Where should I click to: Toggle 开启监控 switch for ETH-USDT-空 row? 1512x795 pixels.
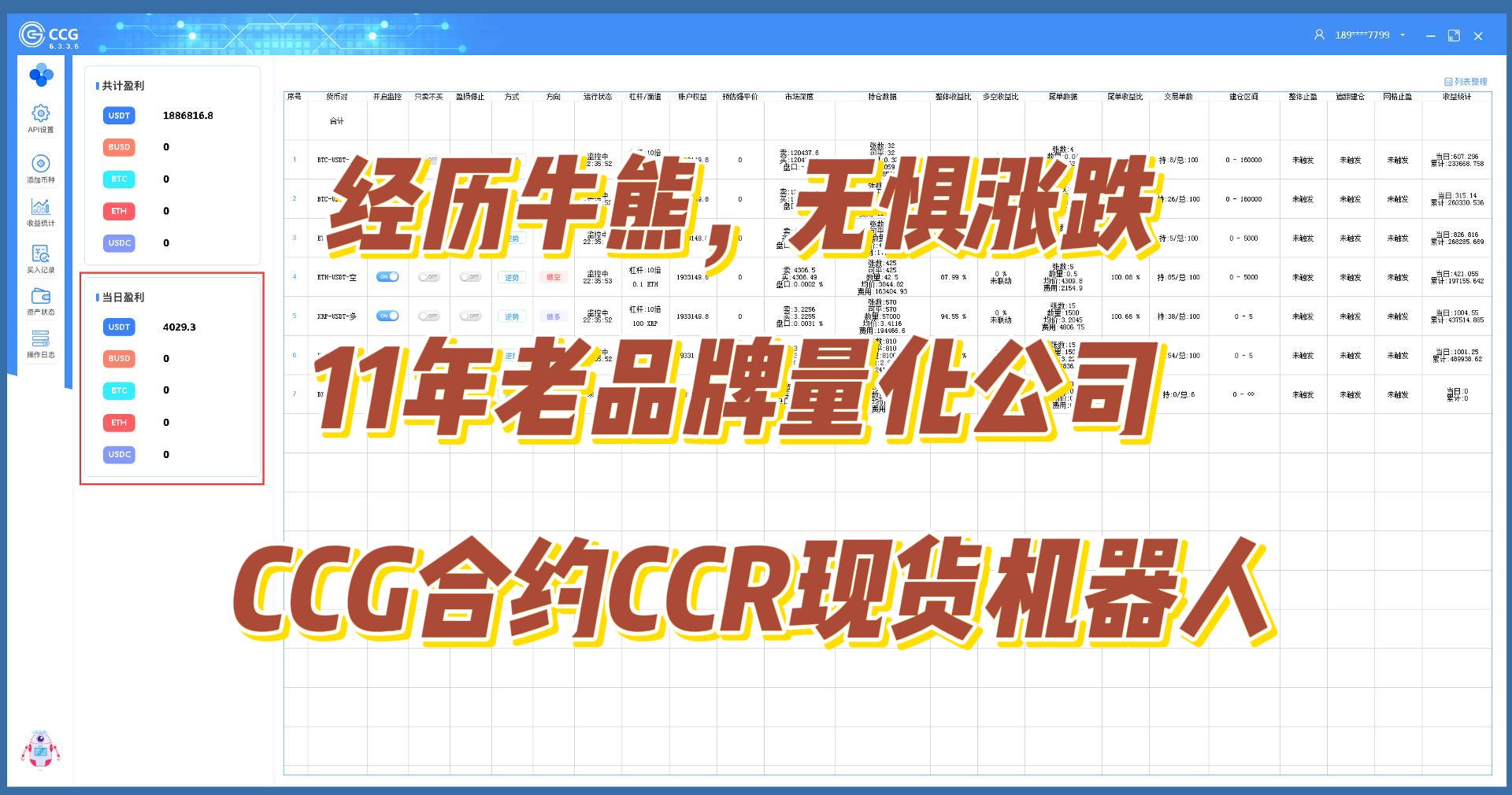[387, 277]
